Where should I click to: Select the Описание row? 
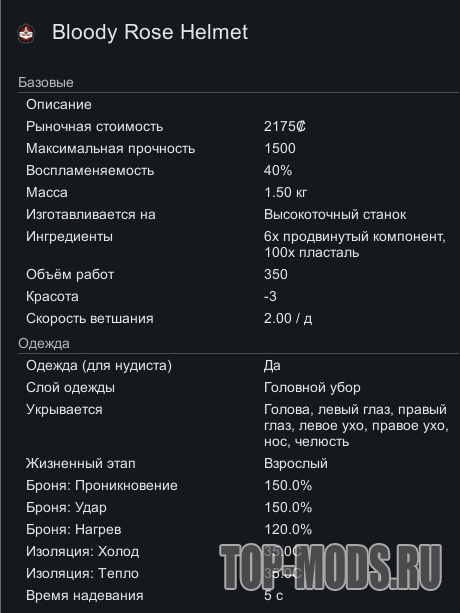coord(238,104)
